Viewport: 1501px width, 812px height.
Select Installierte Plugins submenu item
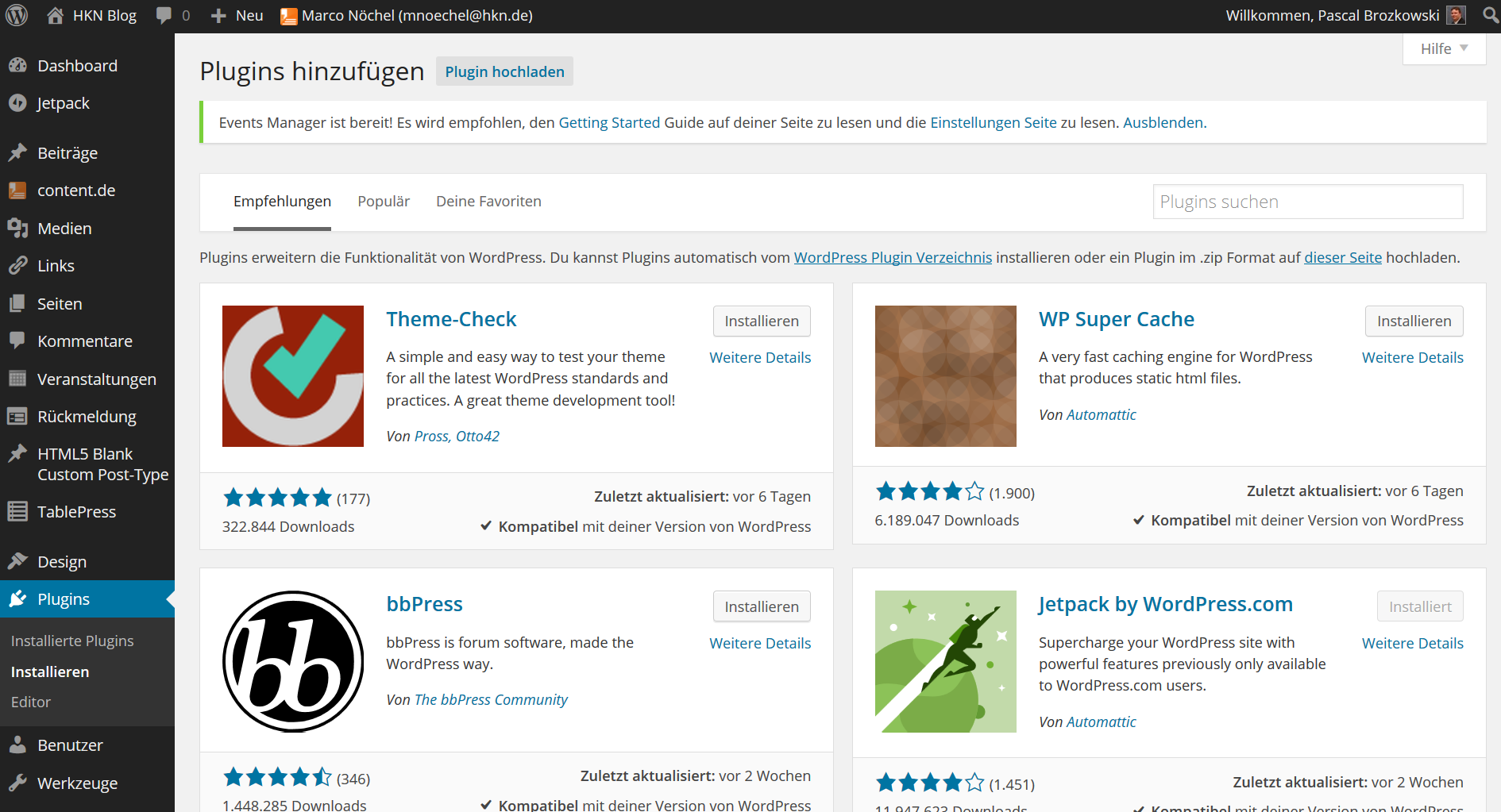[72, 641]
